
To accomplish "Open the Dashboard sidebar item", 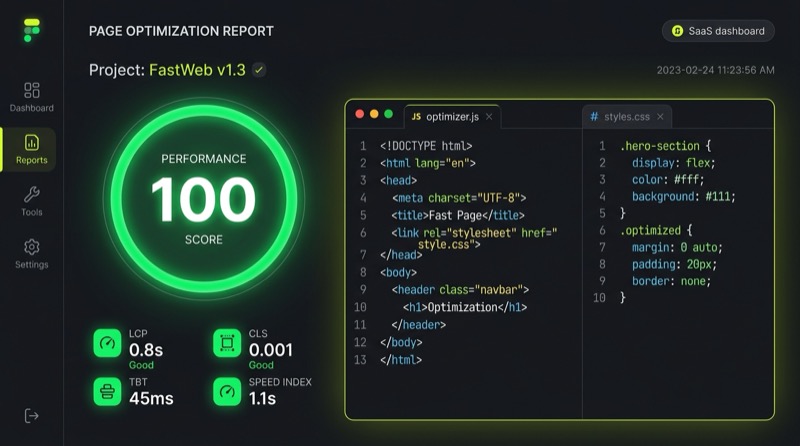I will (32, 97).
